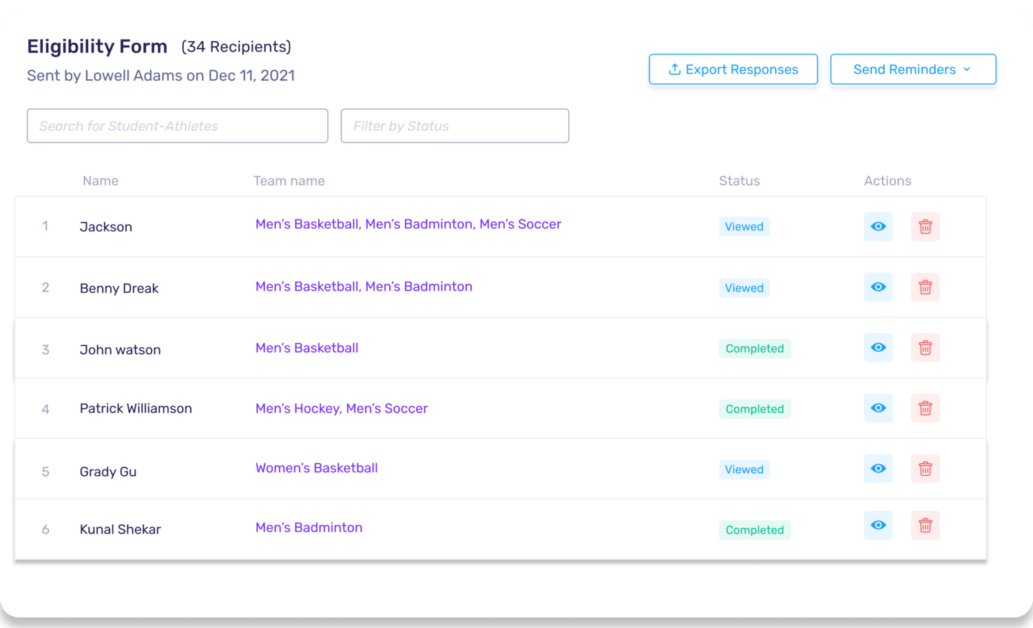Reveal Kunal Shekar's response with eye toggle
Screen dimensions: 1033x628
(x=878, y=525)
